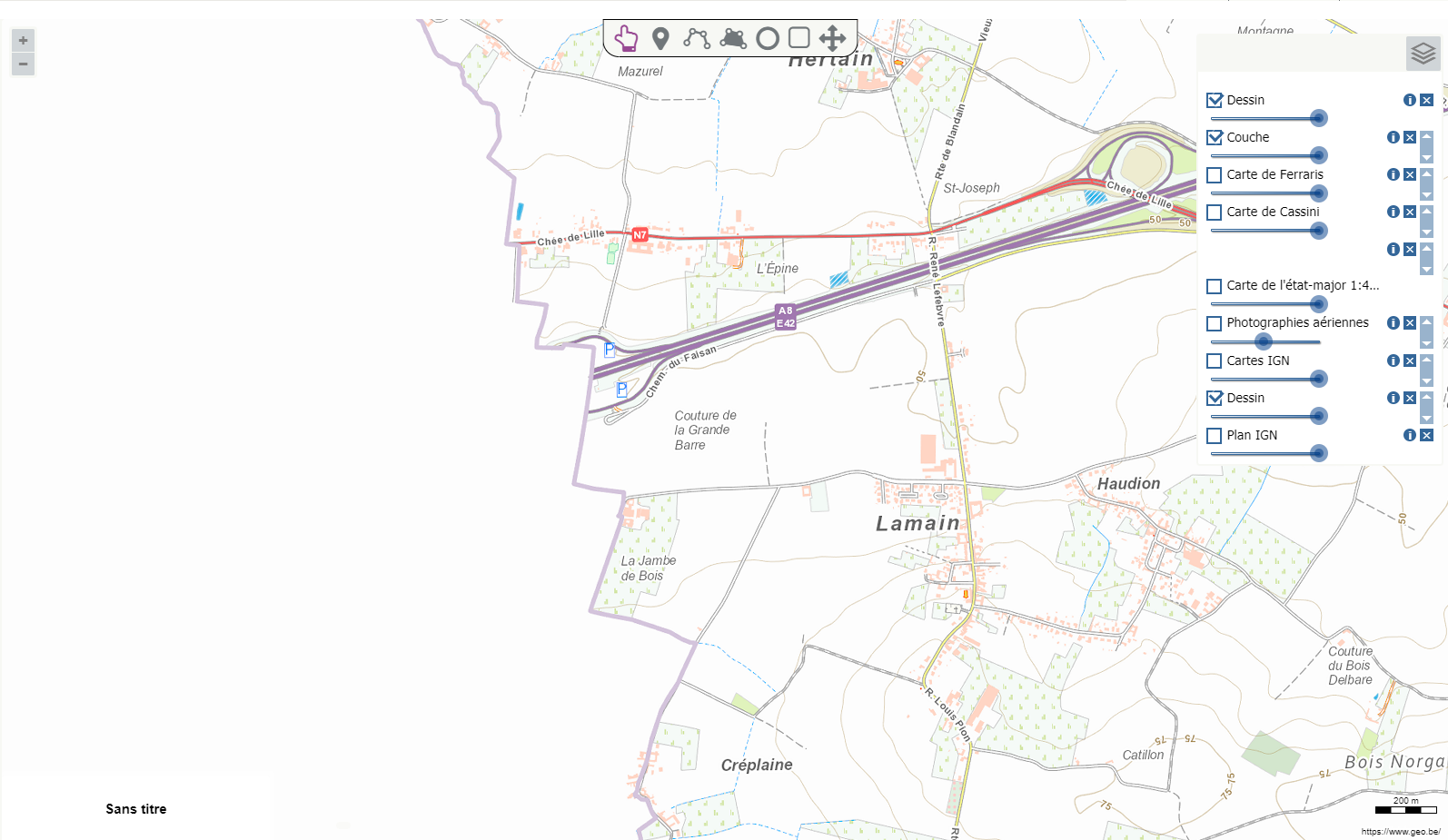The height and width of the screenshot is (840, 1448).
Task: Zoom in with the plus button
Action: click(x=23, y=40)
